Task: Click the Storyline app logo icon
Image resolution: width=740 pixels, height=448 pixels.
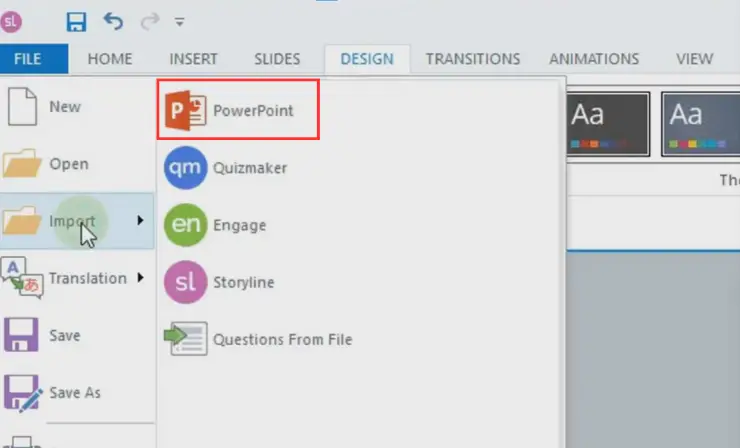Action: [x=11, y=22]
